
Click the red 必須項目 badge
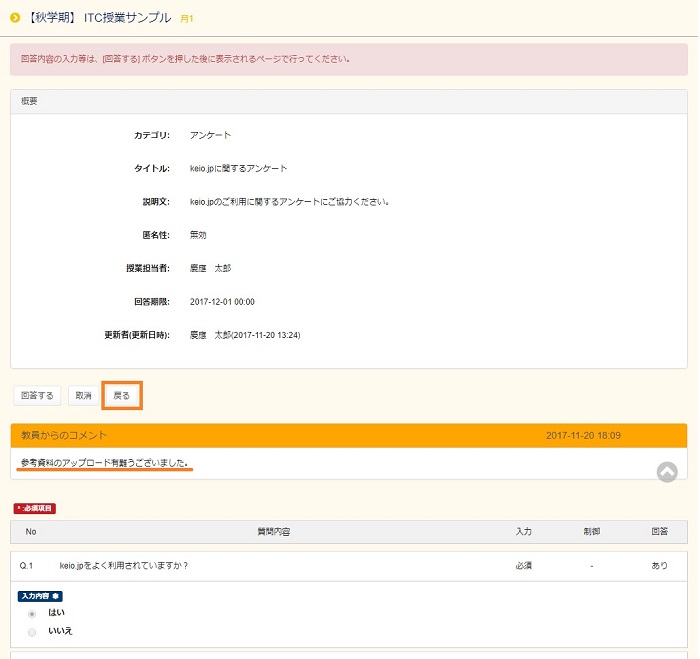tap(34, 509)
